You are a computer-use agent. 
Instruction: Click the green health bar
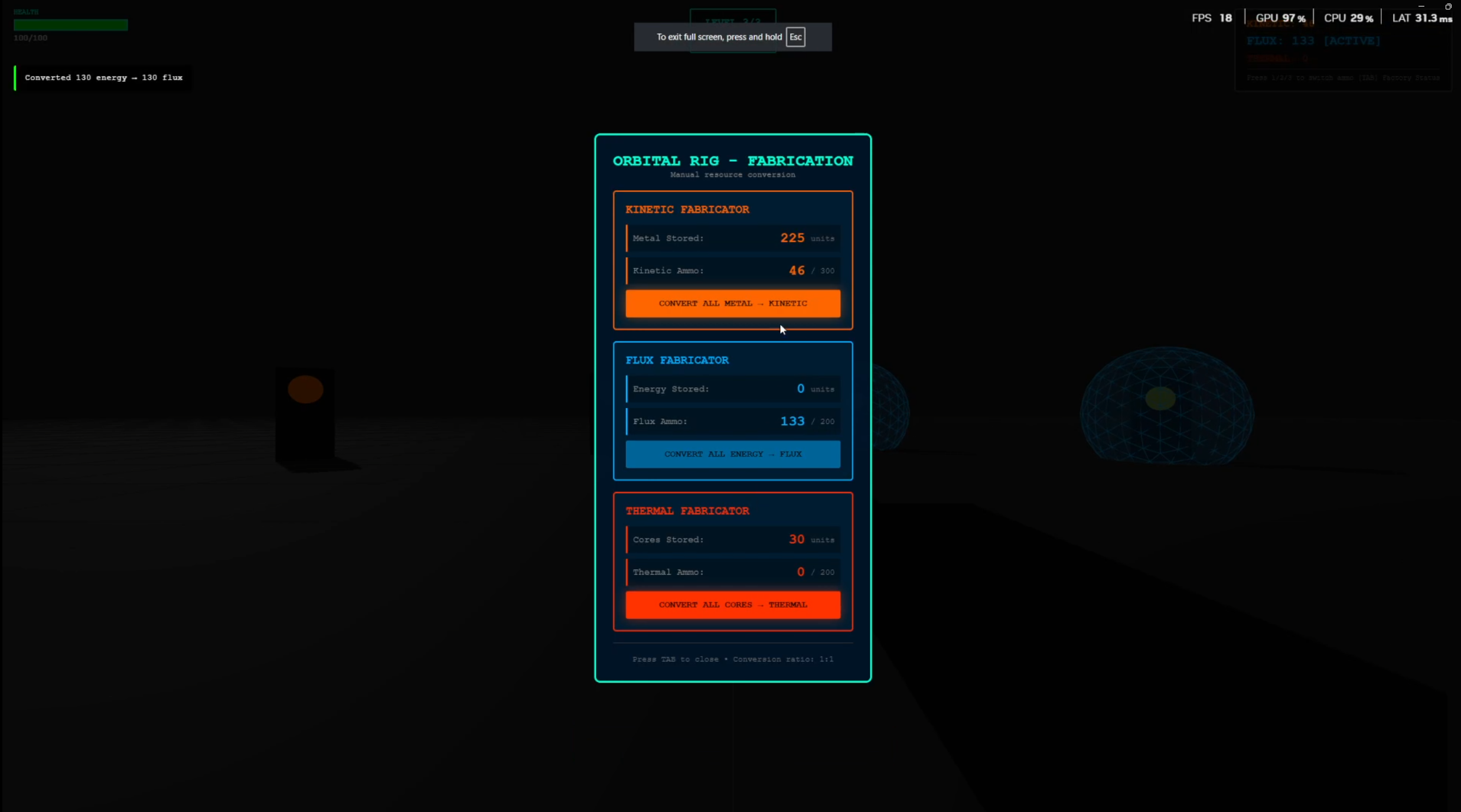pos(70,25)
